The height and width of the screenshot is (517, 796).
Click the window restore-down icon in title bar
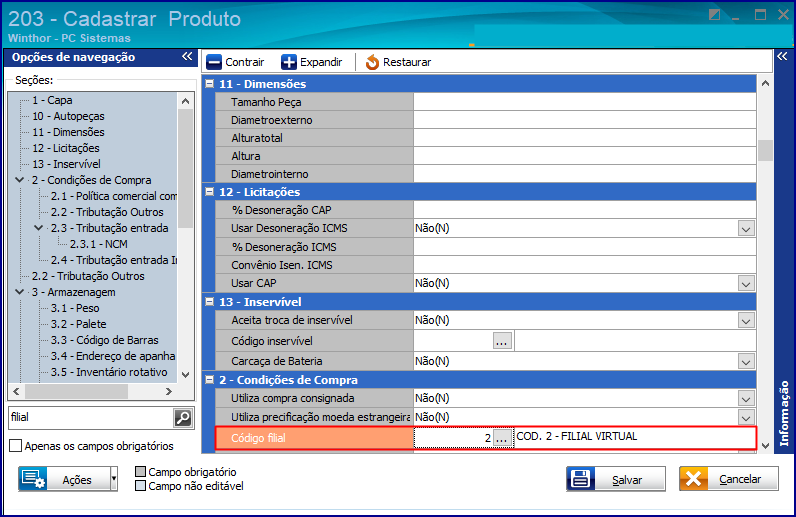point(714,14)
